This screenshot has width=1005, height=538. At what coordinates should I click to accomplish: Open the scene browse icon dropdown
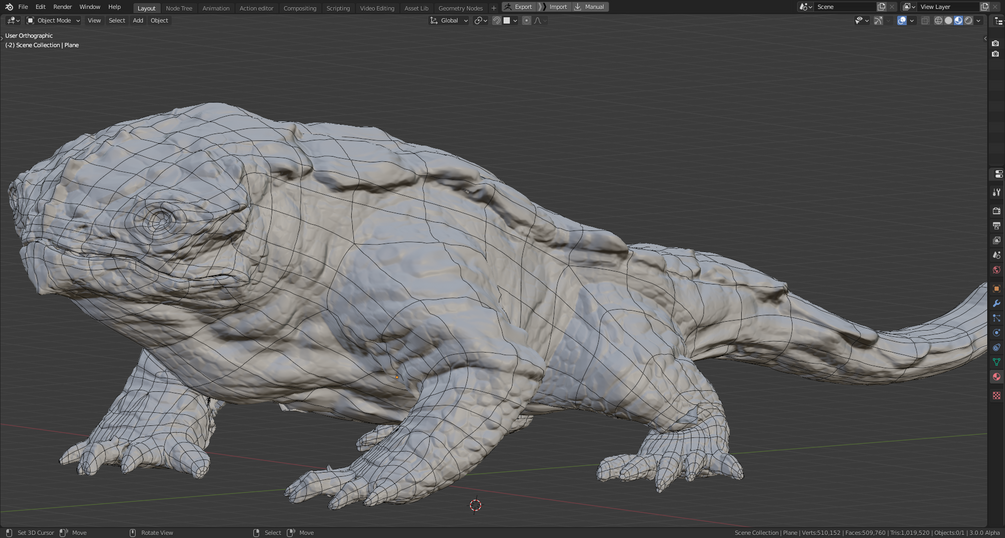tap(806, 6)
